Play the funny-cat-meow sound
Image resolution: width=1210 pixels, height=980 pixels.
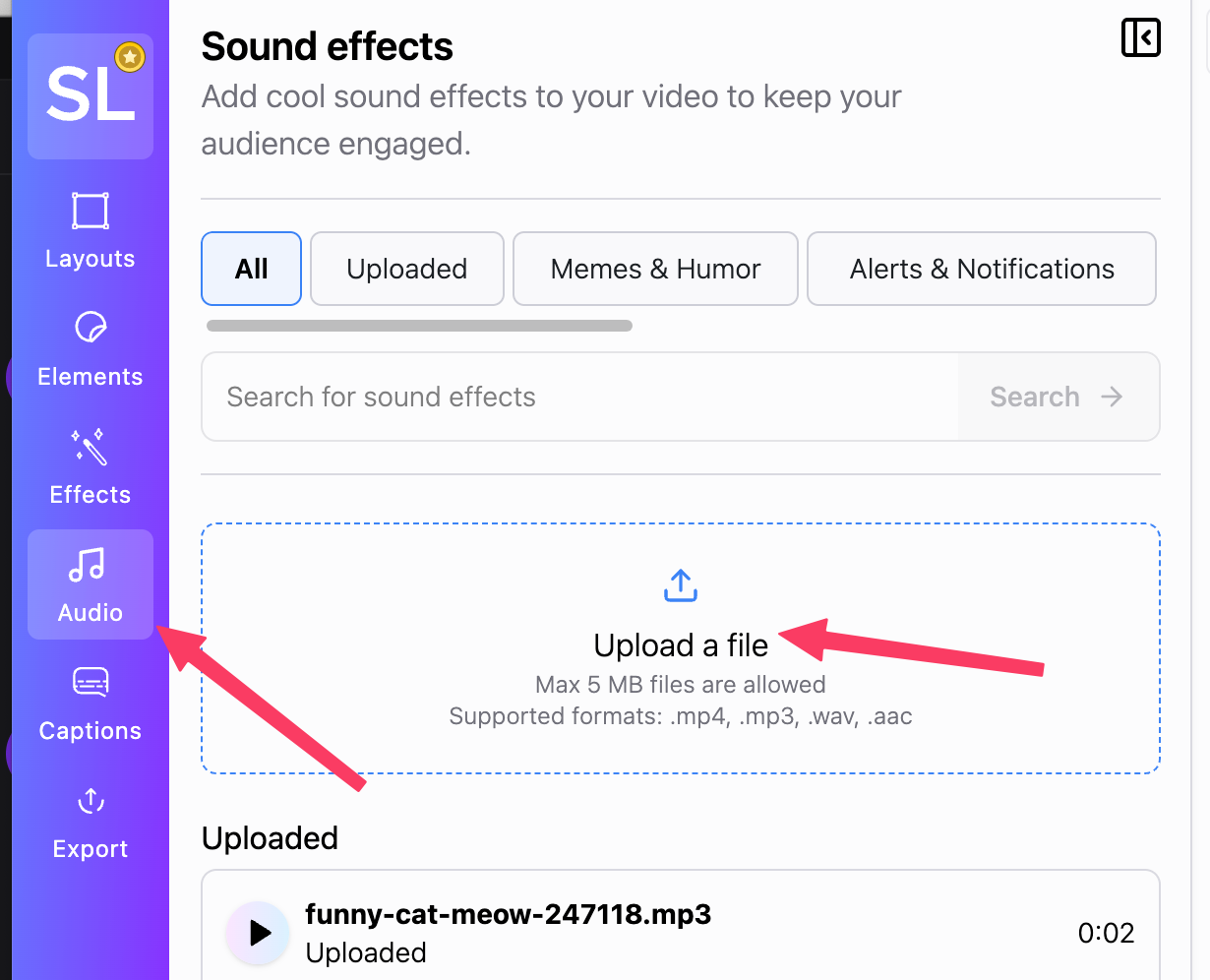pyautogui.click(x=258, y=933)
